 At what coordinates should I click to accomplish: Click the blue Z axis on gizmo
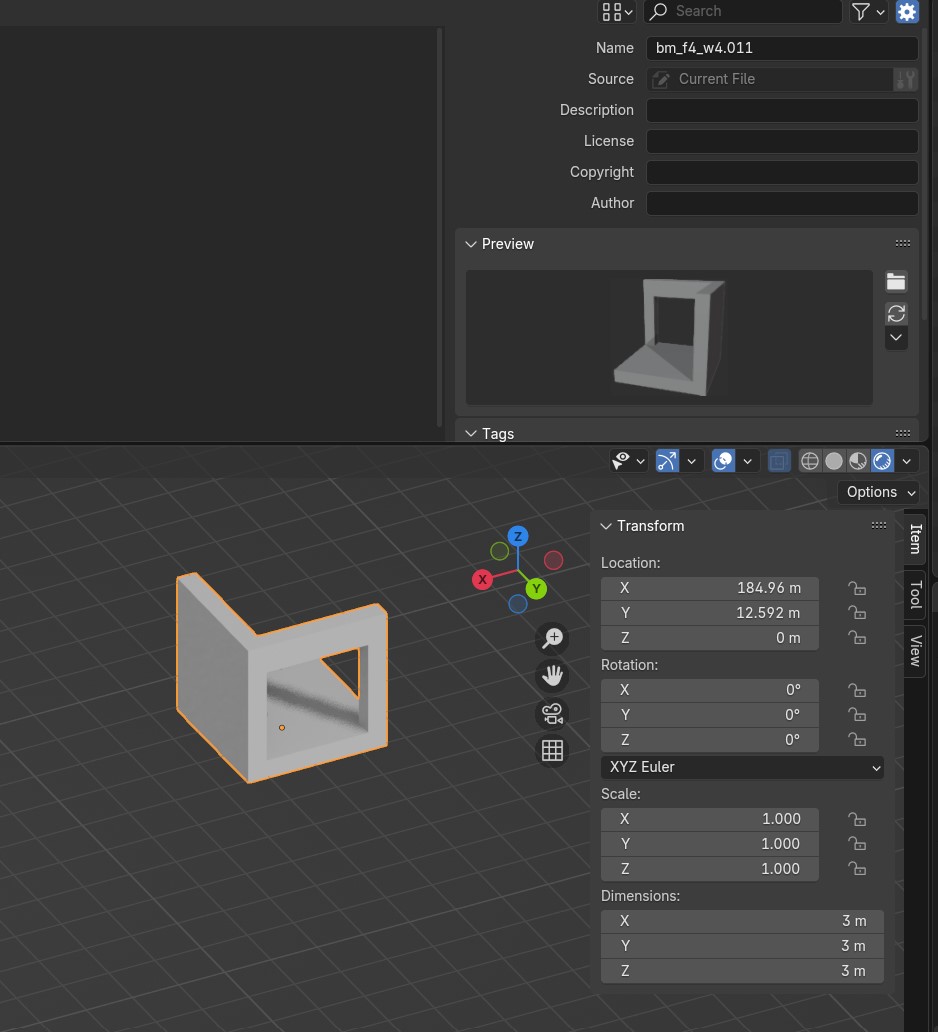pos(518,536)
